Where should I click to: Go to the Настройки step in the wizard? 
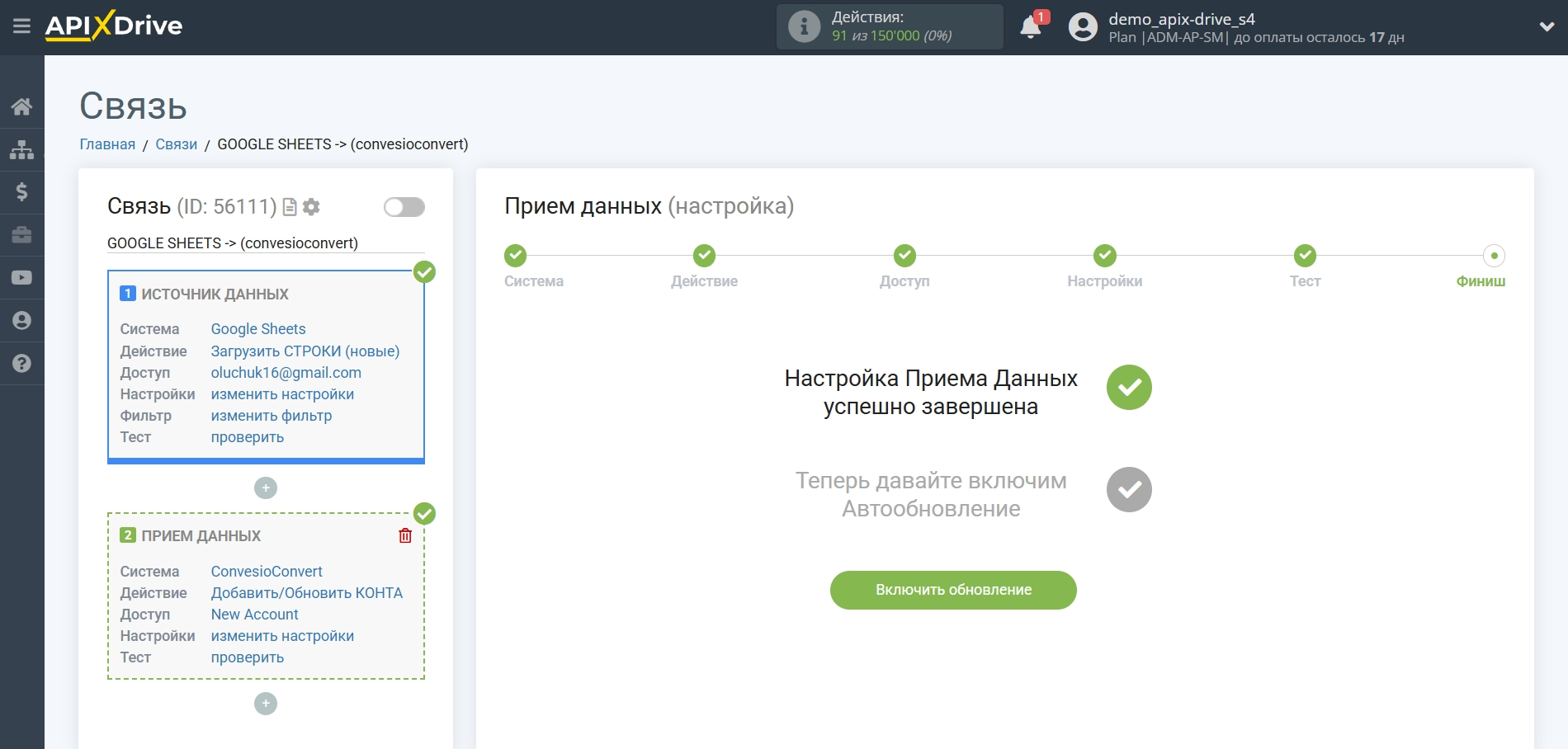[1104, 257]
